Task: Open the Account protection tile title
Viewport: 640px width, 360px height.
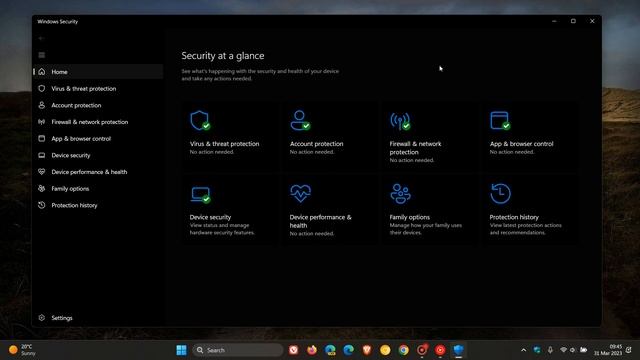Action: point(316,144)
